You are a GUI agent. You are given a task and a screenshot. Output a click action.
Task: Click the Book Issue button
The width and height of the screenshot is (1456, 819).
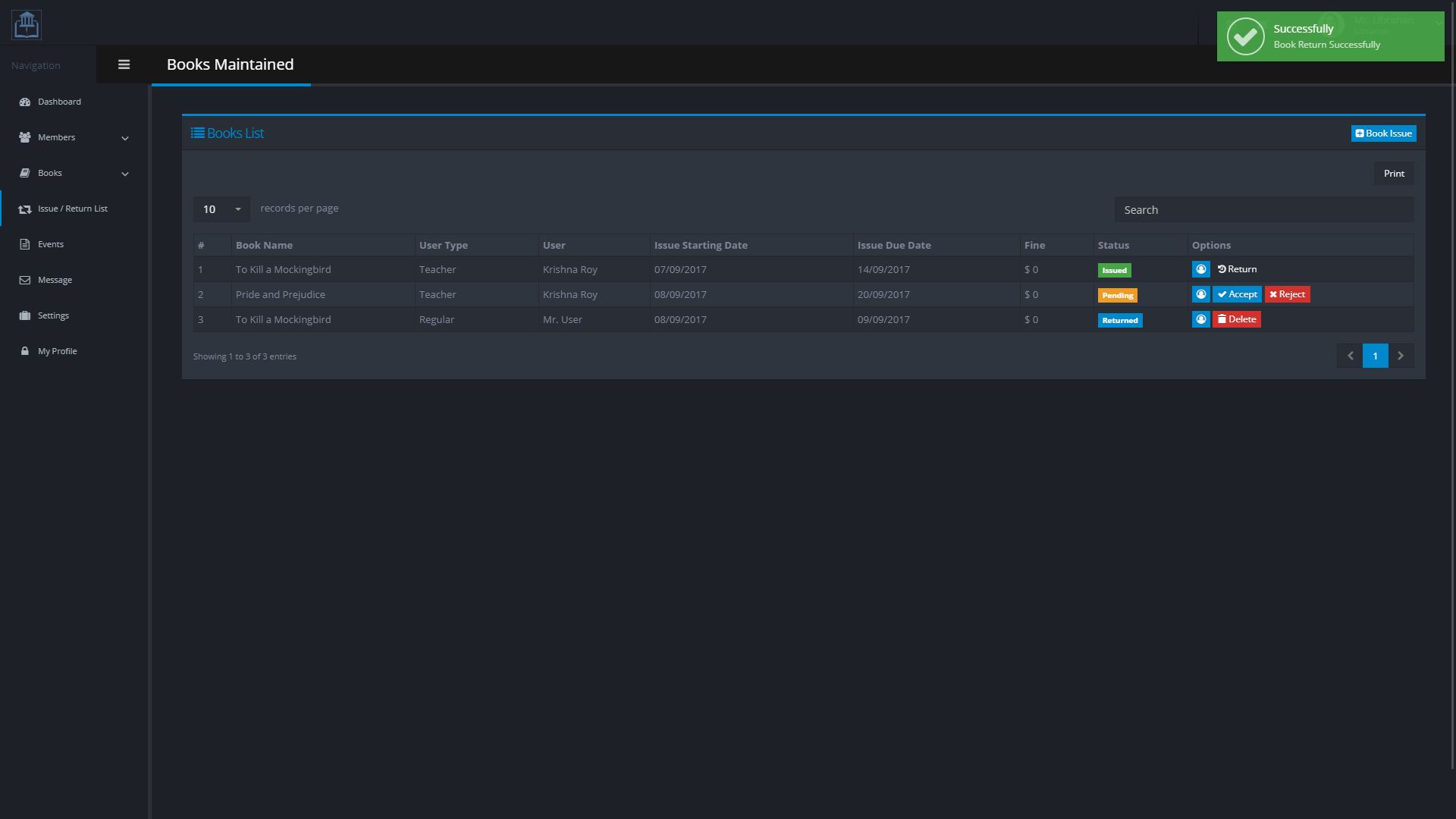pyautogui.click(x=1383, y=133)
